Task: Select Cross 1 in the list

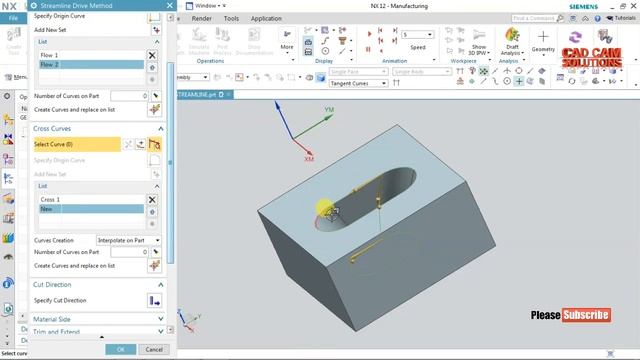Action: click(91, 200)
